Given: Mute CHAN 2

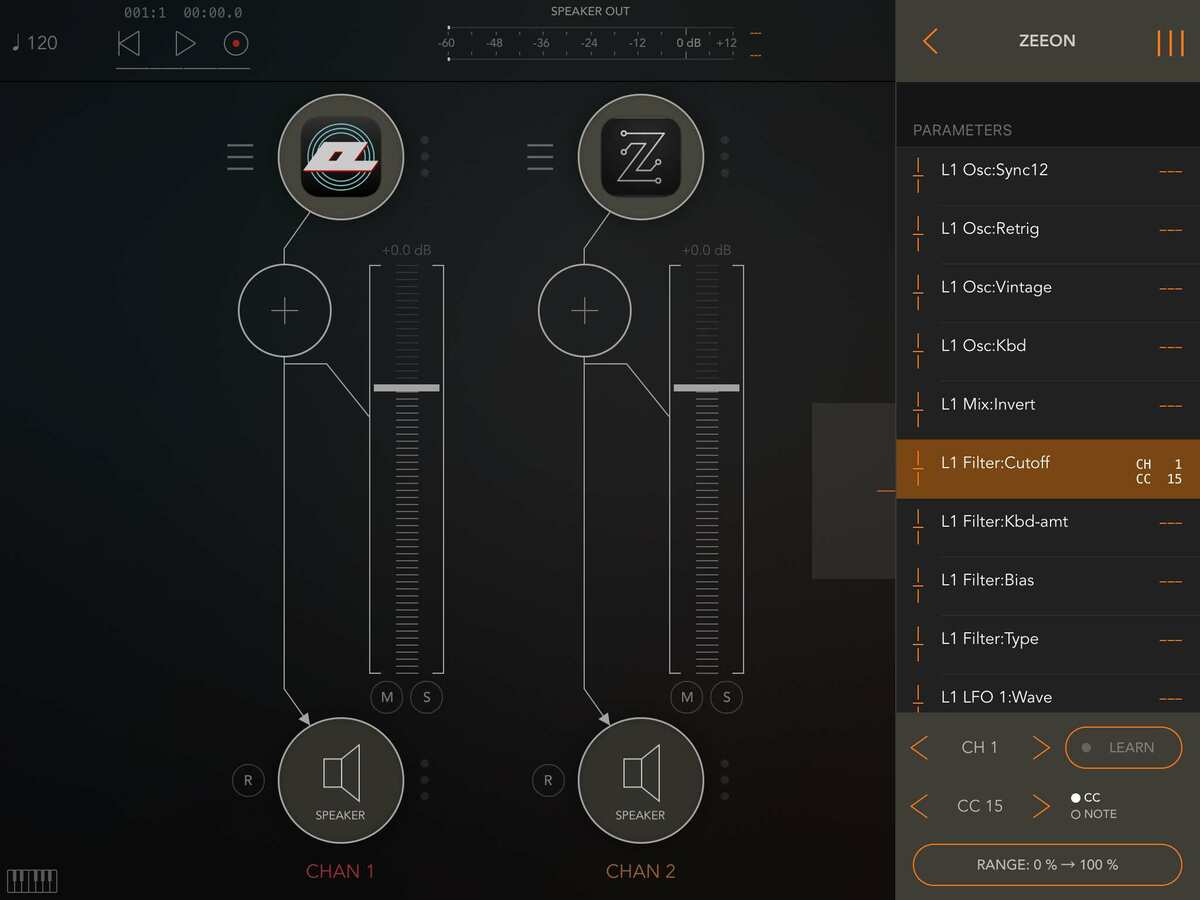Looking at the screenshot, I should click(x=687, y=697).
